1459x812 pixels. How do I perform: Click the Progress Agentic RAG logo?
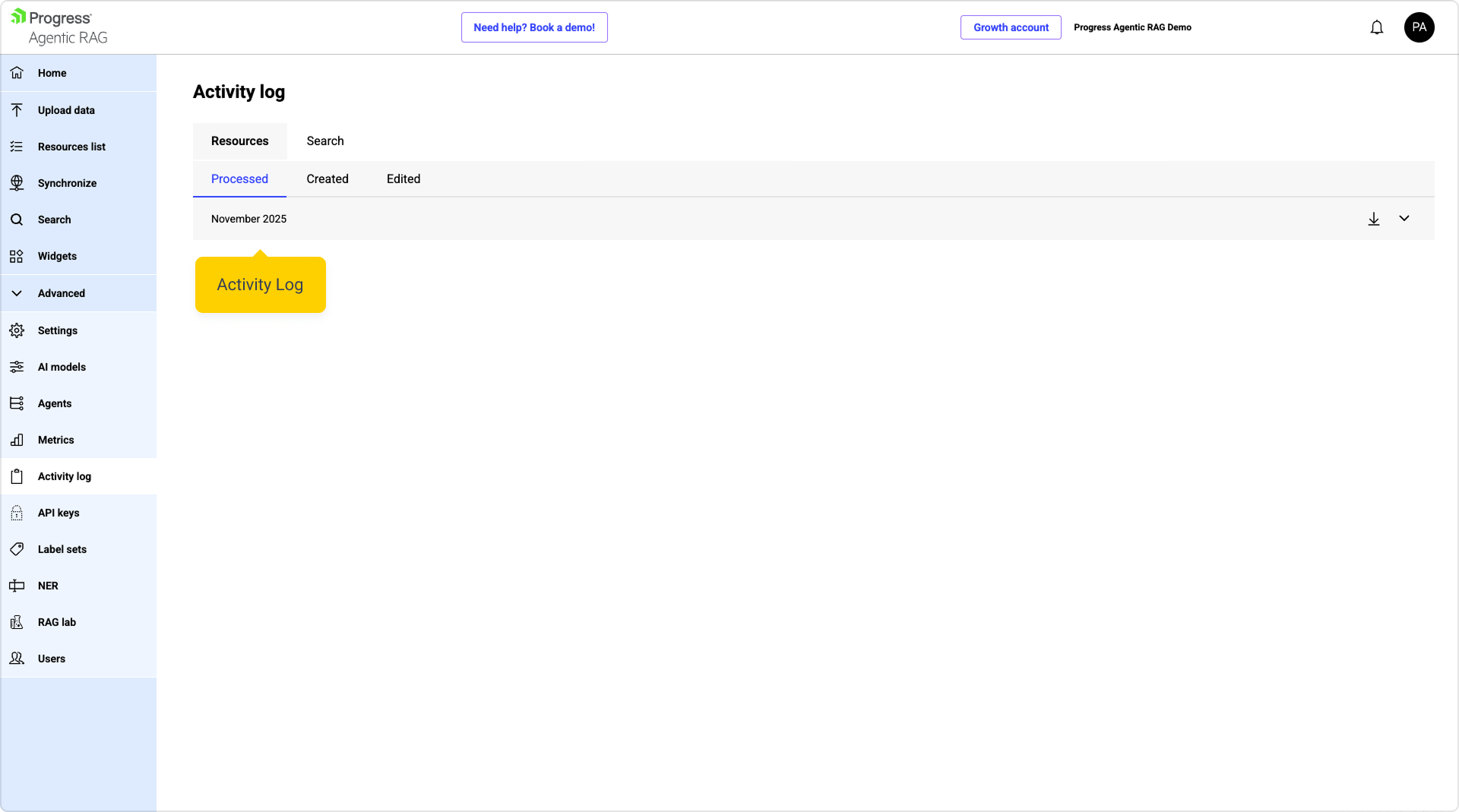(x=59, y=27)
